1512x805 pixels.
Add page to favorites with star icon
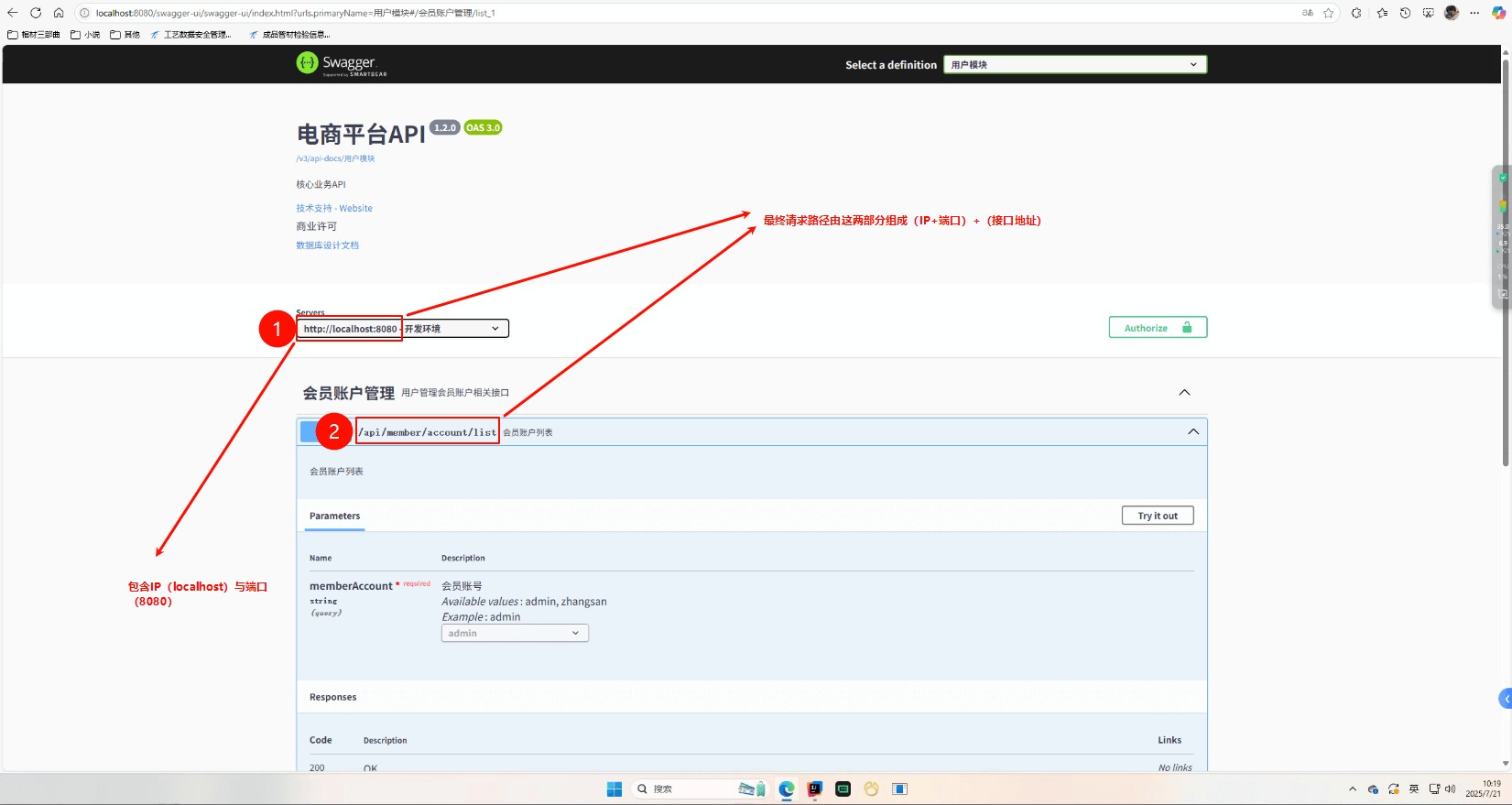(x=1328, y=13)
